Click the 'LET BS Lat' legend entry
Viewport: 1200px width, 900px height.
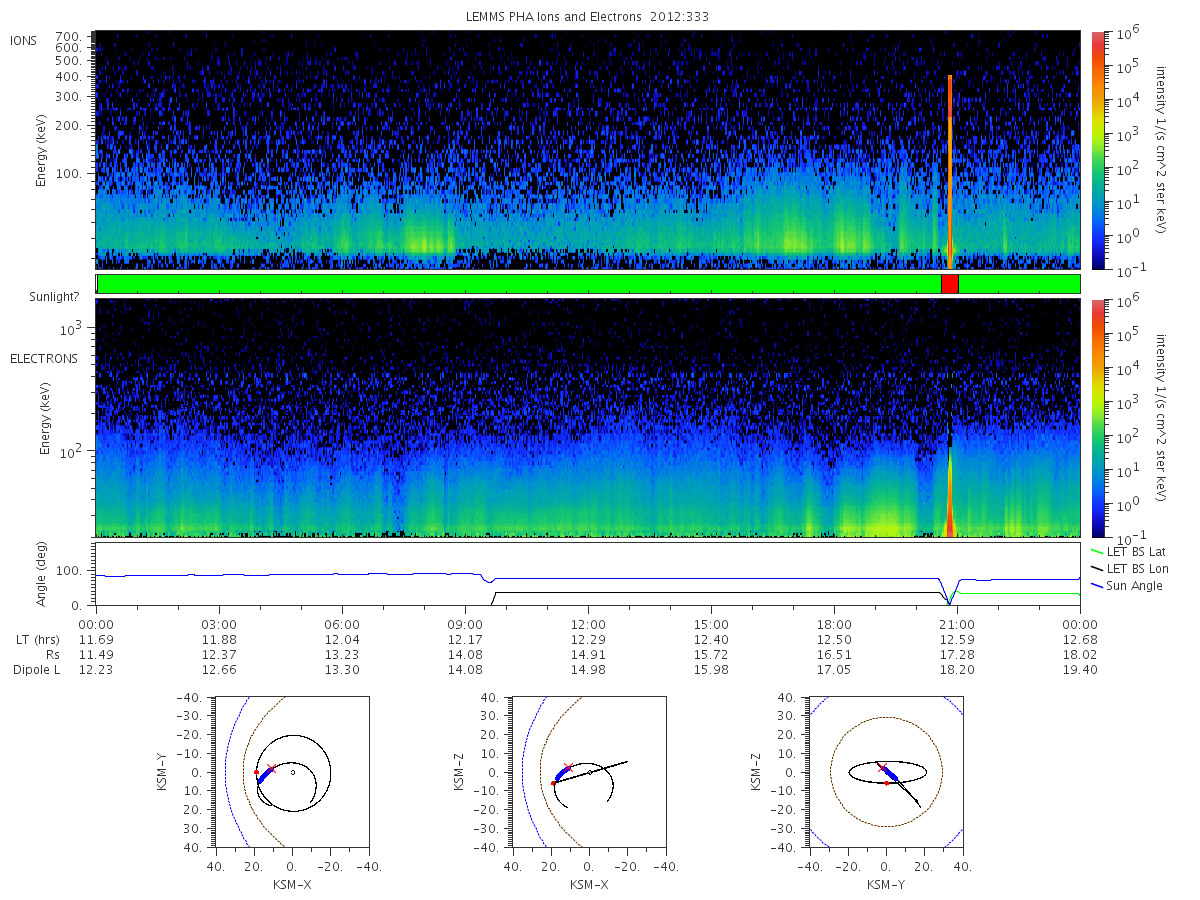click(x=1127, y=551)
